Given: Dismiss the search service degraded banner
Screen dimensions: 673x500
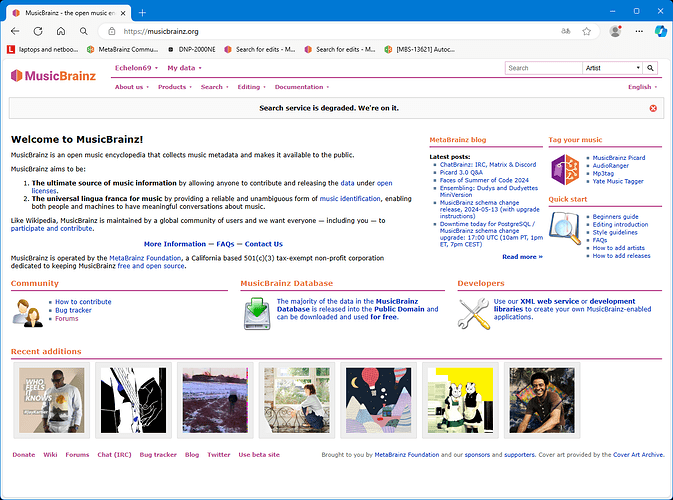Looking at the screenshot, I should (x=653, y=108).
